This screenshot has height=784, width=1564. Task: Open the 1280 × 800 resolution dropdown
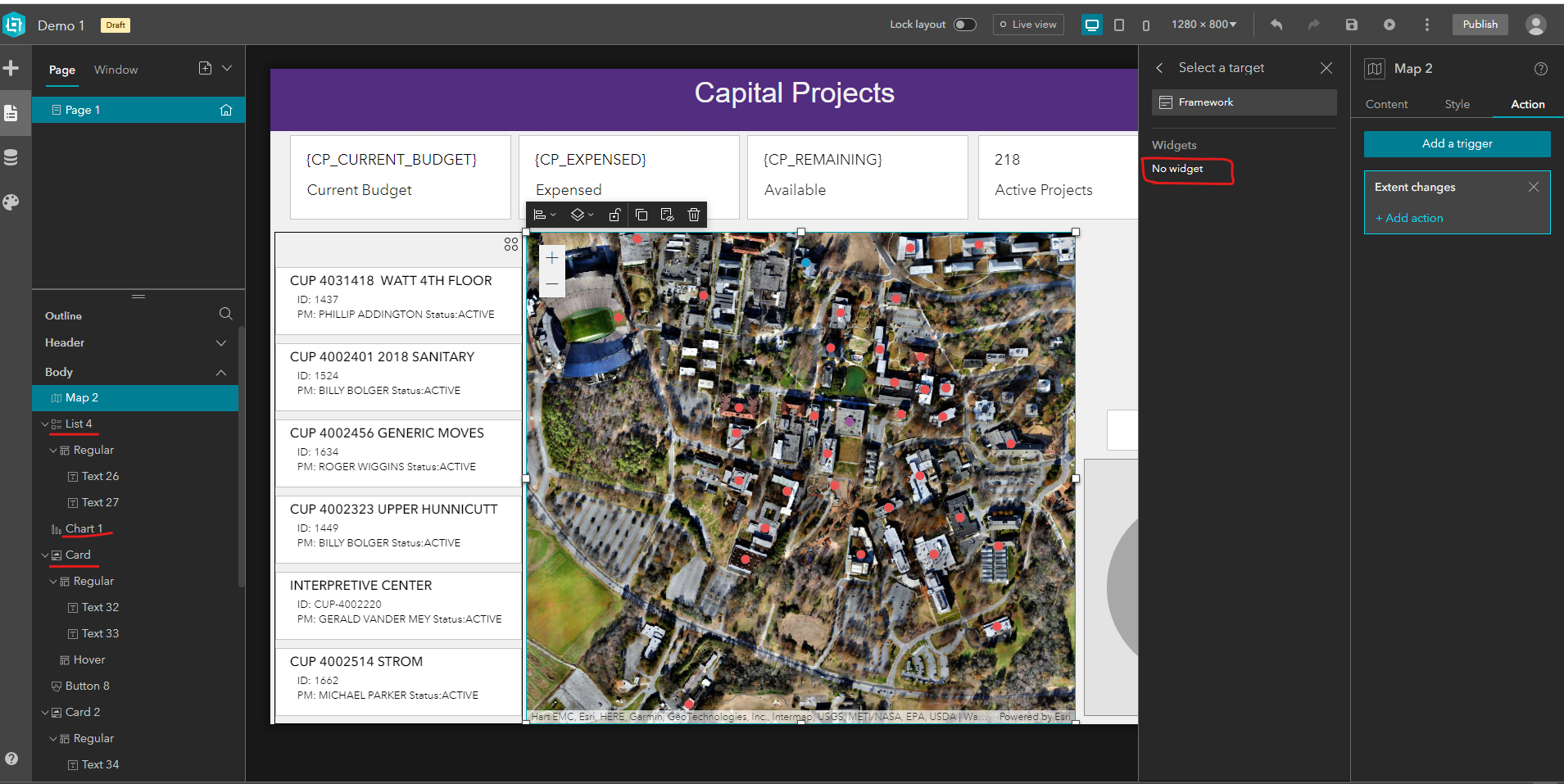[1204, 25]
